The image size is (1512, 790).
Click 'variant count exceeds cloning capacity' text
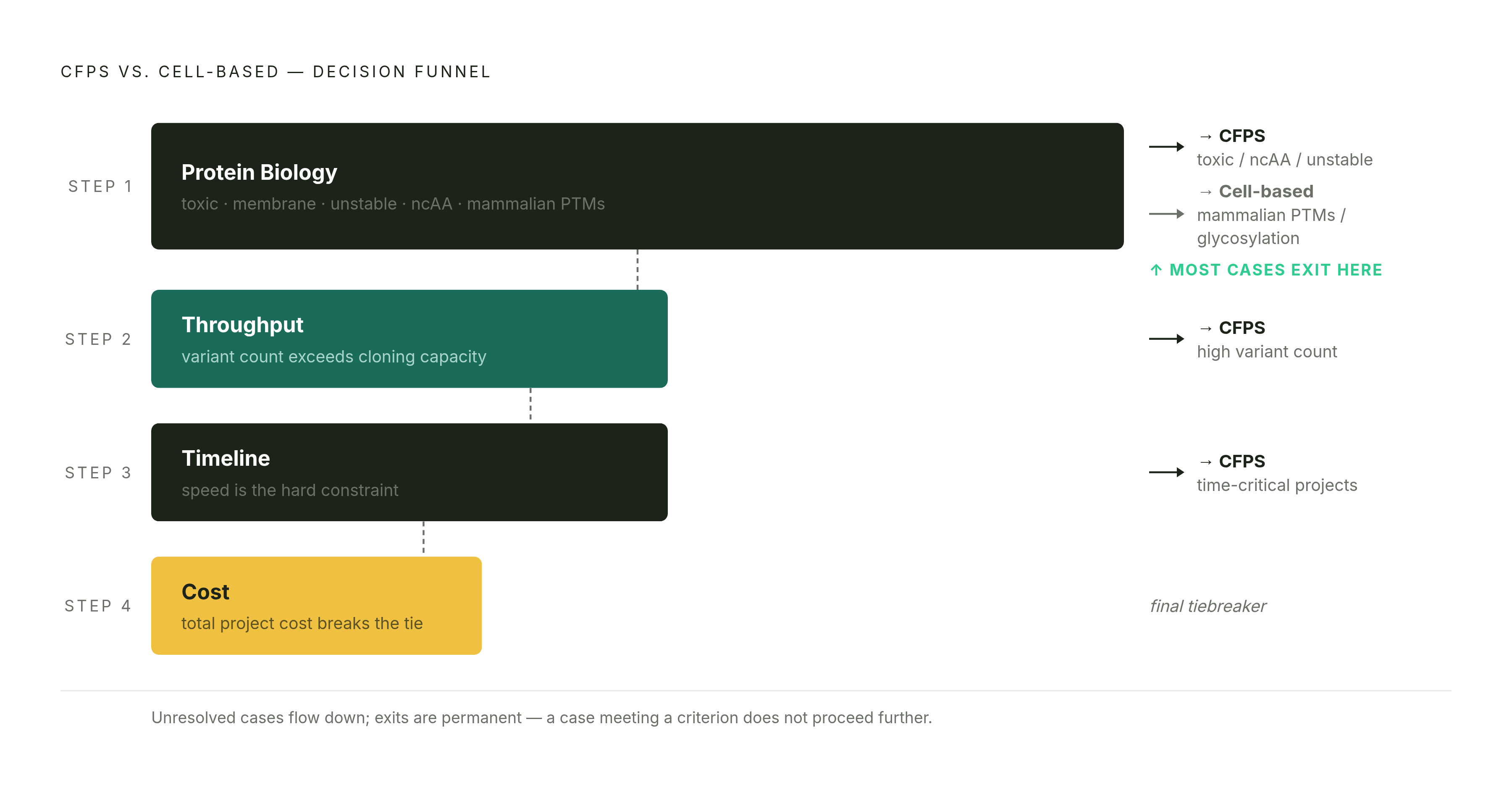333,357
